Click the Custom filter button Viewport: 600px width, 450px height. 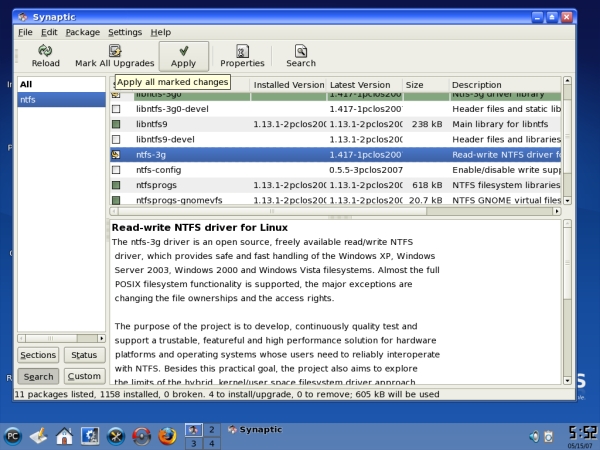click(84, 377)
